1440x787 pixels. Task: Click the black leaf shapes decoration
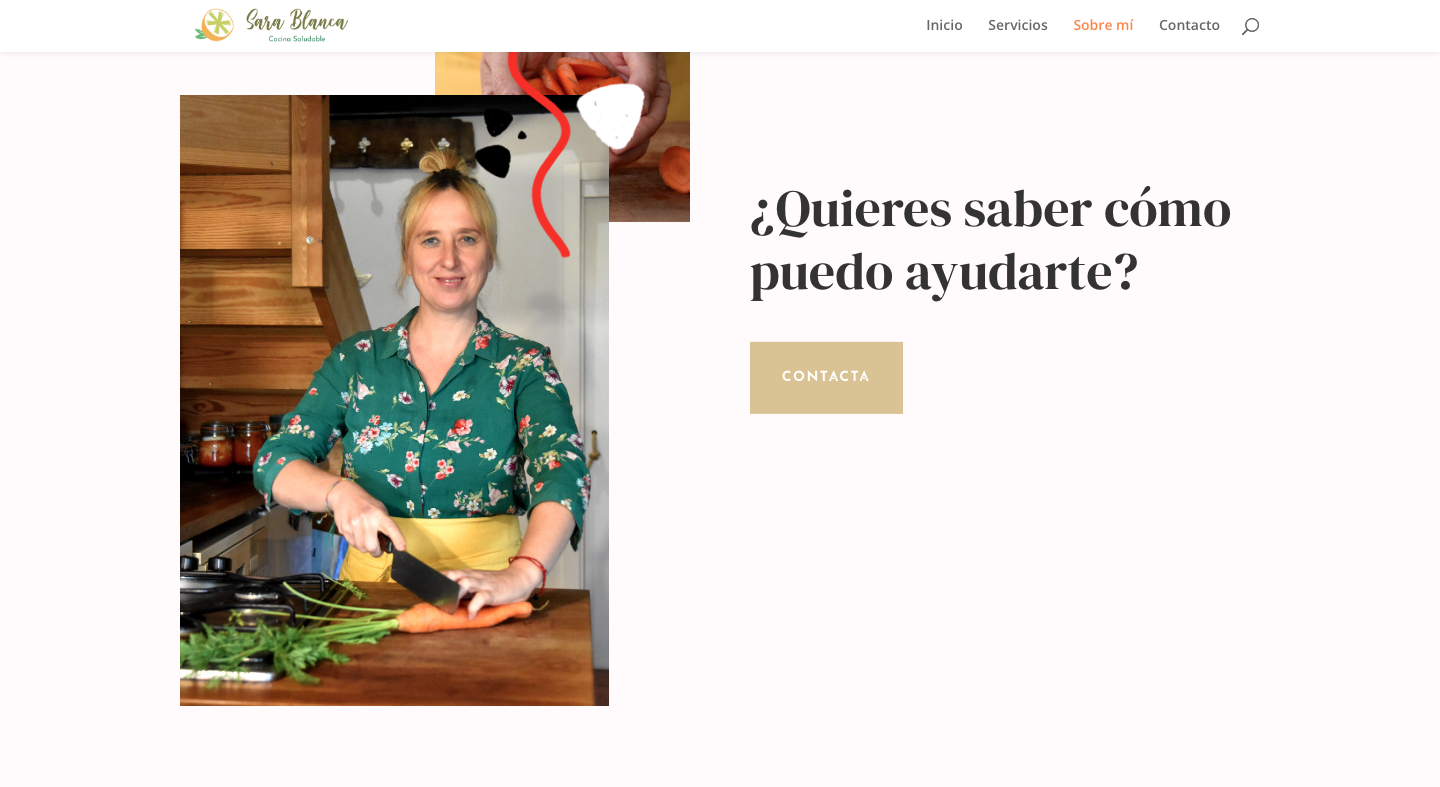click(497, 142)
